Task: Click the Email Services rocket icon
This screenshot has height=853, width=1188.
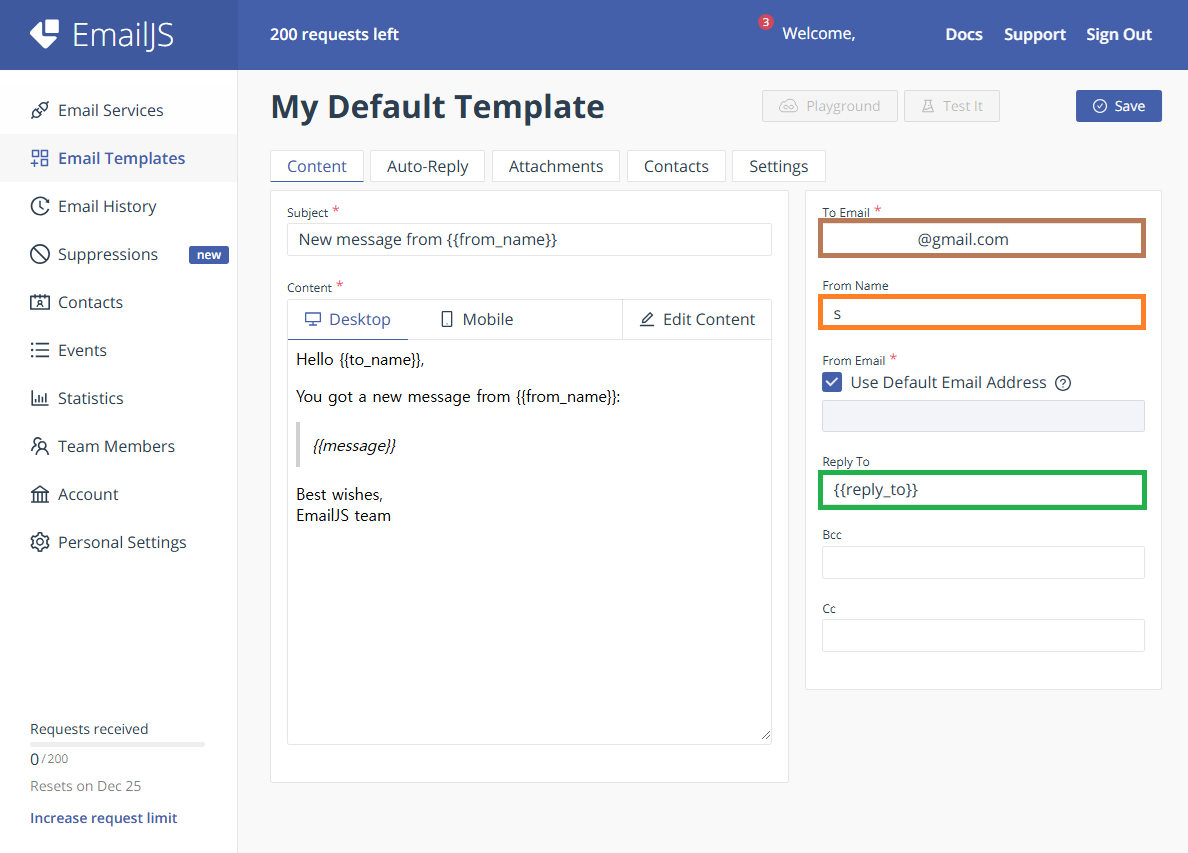Action: tap(39, 110)
